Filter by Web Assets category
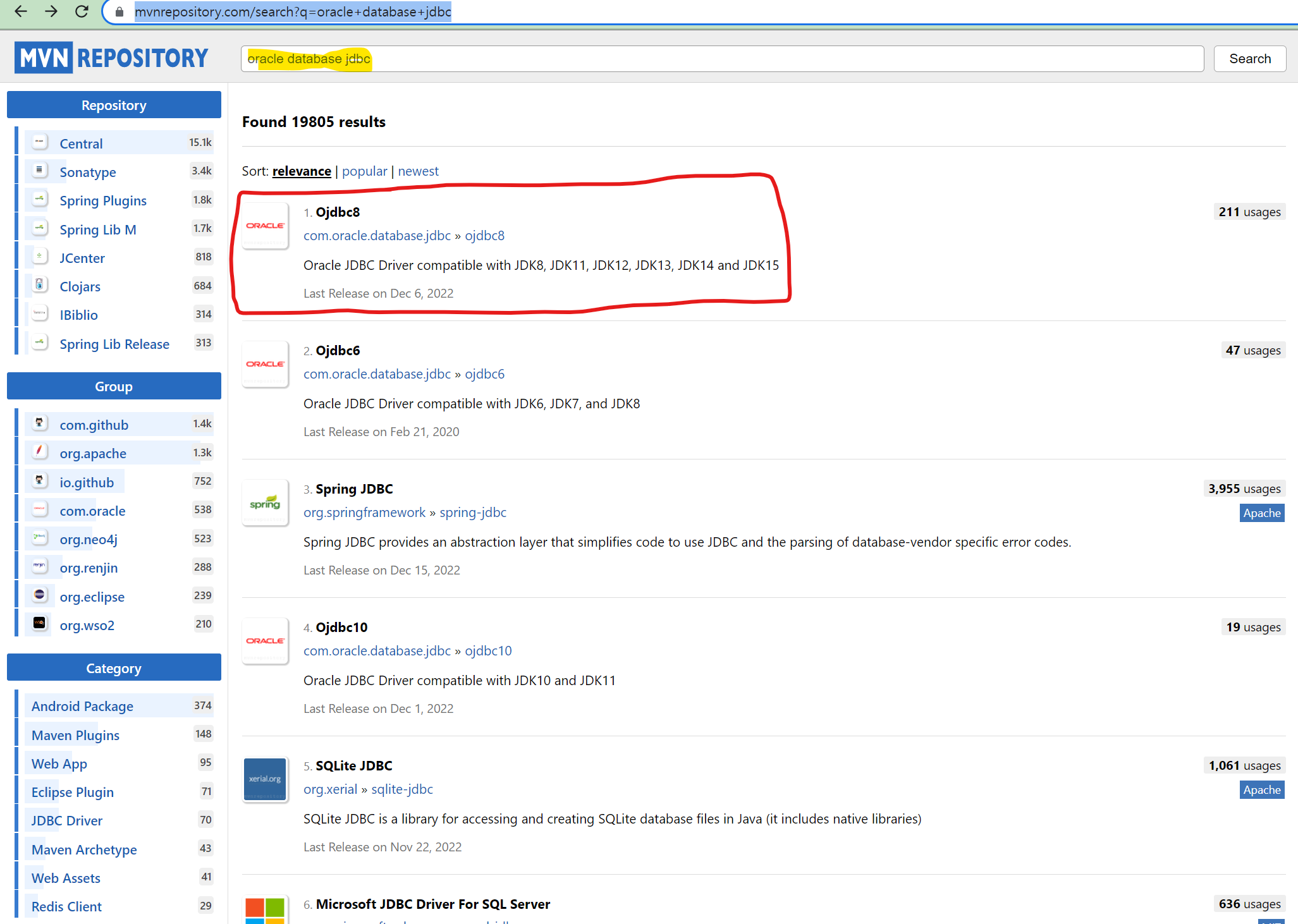Image resolution: width=1298 pixels, height=924 pixels. (66, 878)
